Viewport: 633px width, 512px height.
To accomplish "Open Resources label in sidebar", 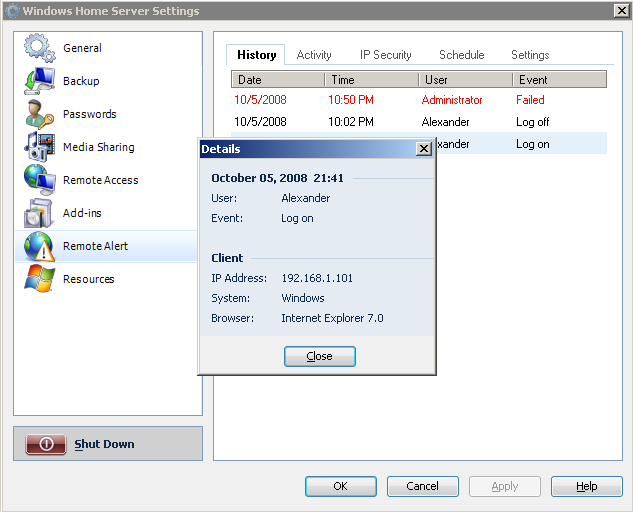I will coord(88,279).
